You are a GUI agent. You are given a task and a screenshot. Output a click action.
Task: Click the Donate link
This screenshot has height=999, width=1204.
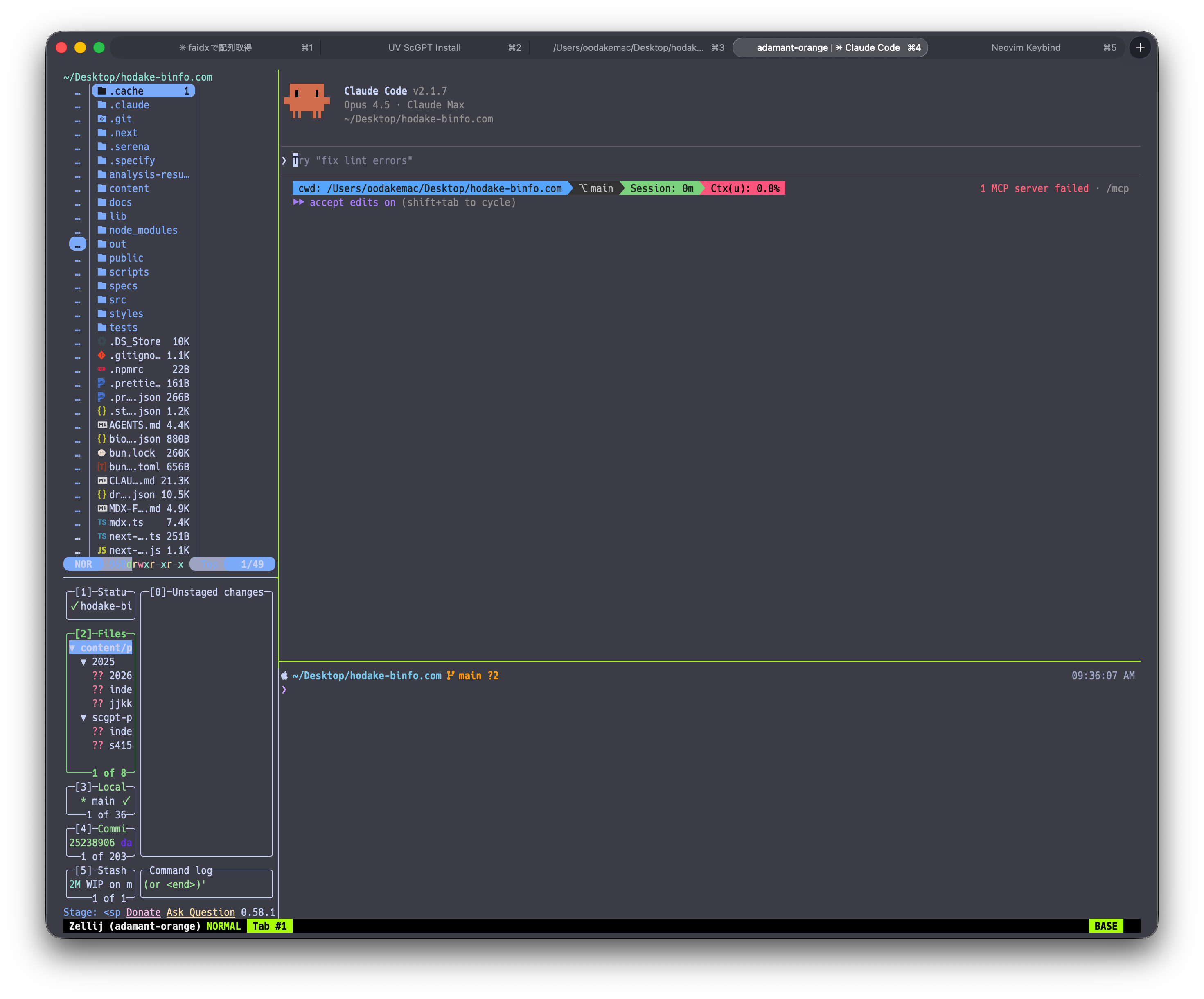click(143, 912)
